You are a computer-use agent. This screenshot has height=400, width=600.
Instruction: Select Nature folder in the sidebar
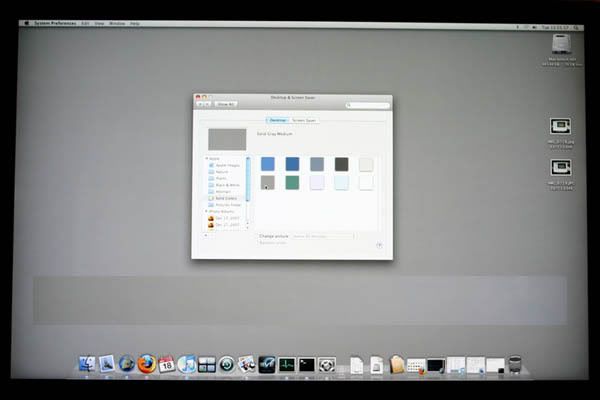pyautogui.click(x=218, y=172)
